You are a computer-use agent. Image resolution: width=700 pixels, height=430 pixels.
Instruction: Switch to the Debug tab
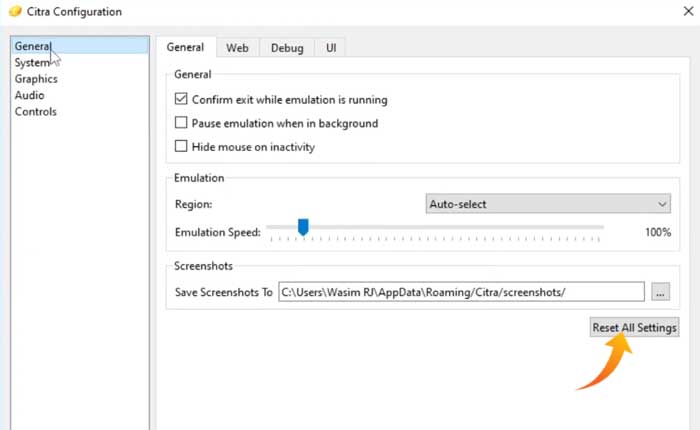(x=287, y=48)
